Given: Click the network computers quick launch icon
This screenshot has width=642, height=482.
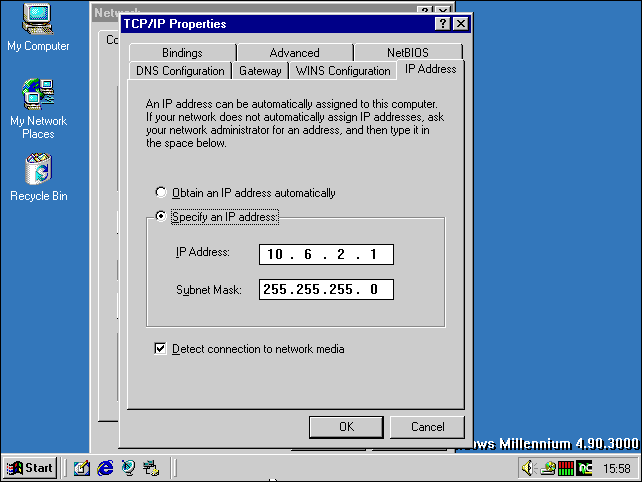Looking at the screenshot, I should point(151,468).
